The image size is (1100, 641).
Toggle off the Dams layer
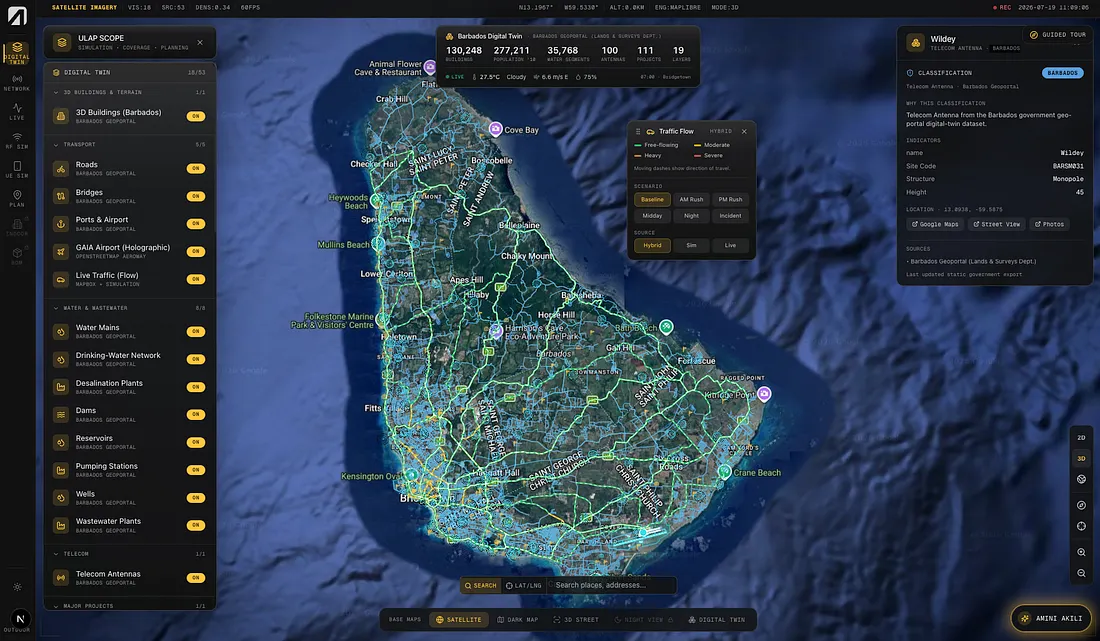pyautogui.click(x=196, y=414)
